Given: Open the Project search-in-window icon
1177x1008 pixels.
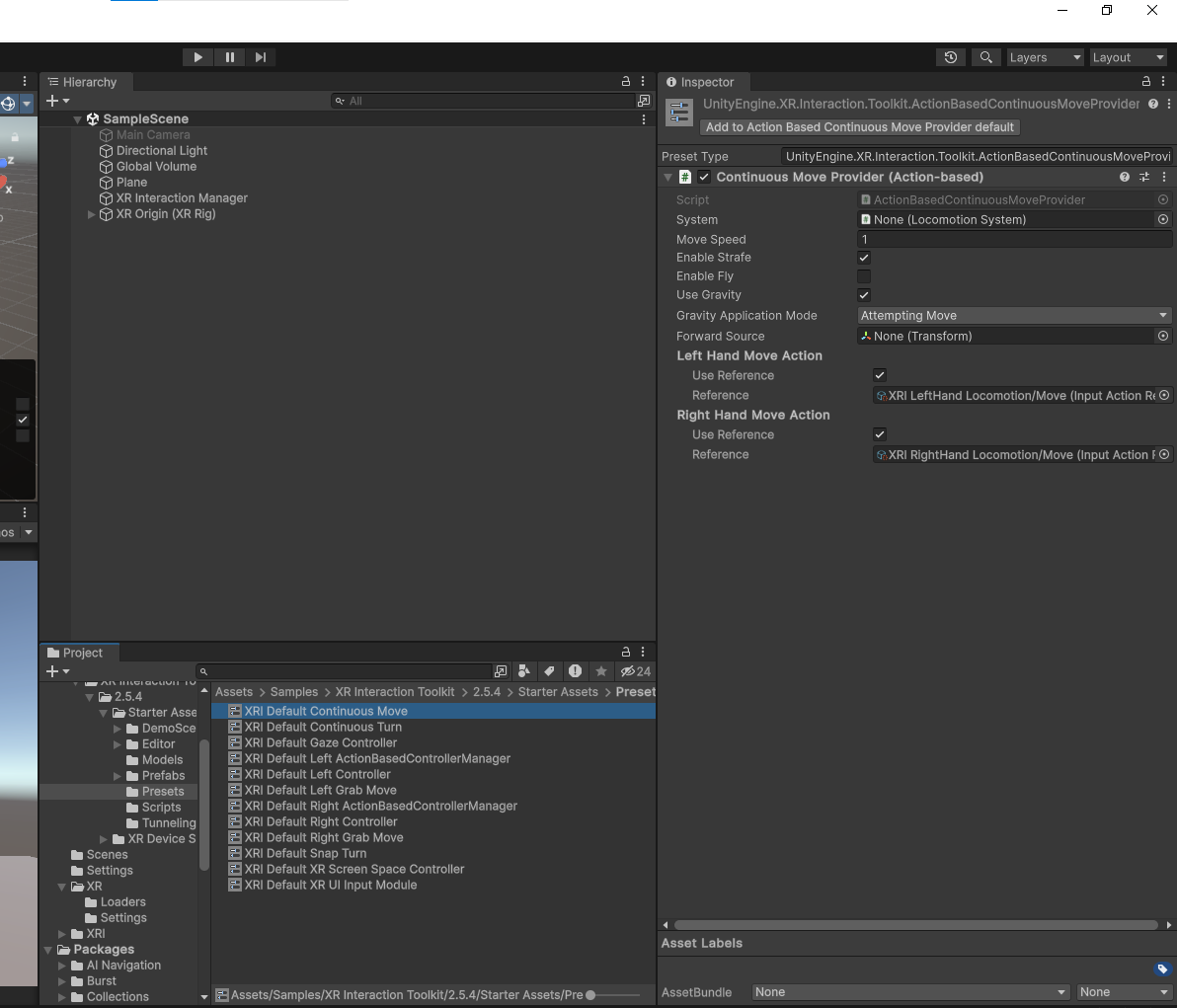Looking at the screenshot, I should [x=501, y=671].
